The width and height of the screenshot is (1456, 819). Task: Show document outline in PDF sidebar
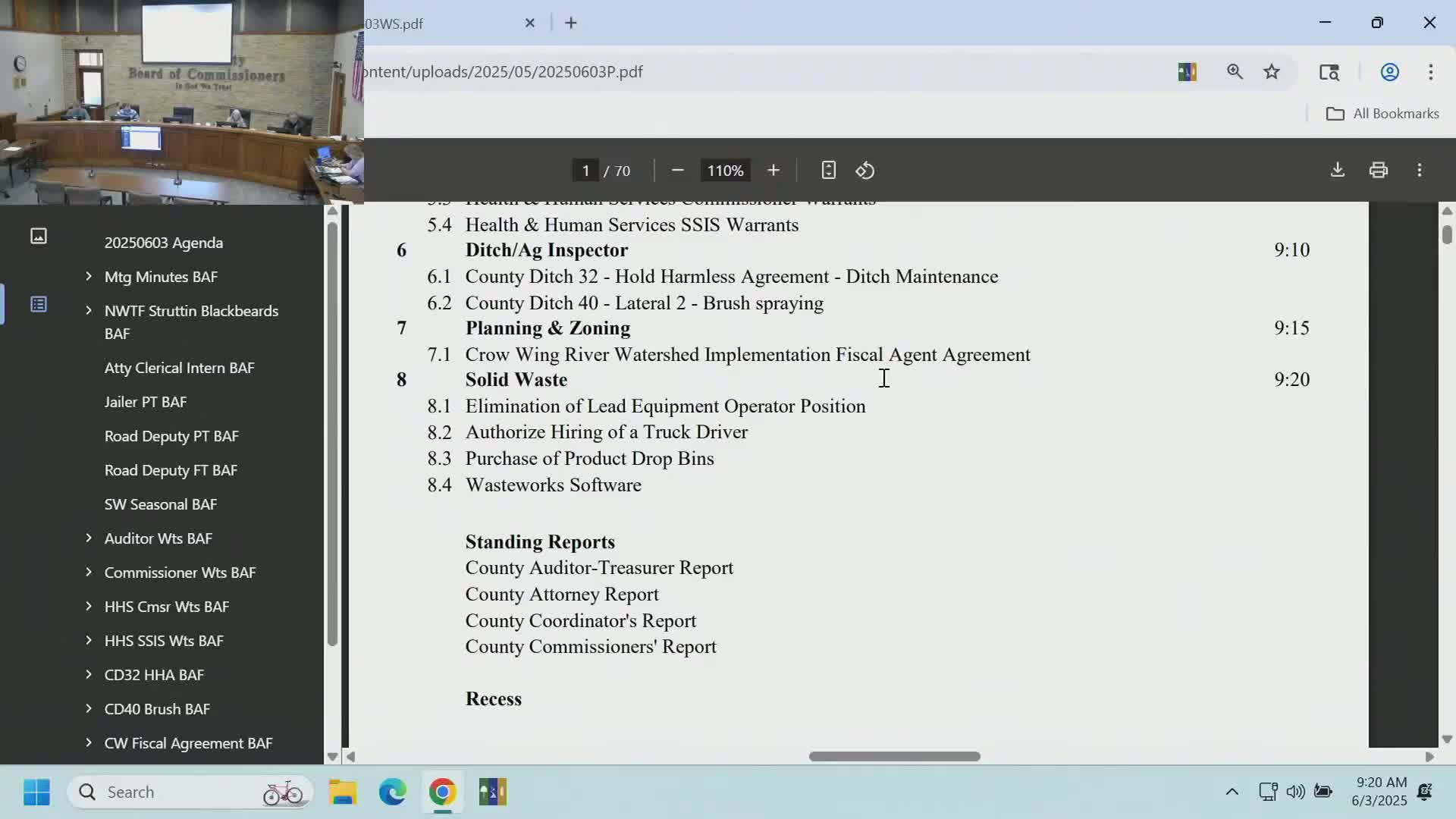point(39,305)
